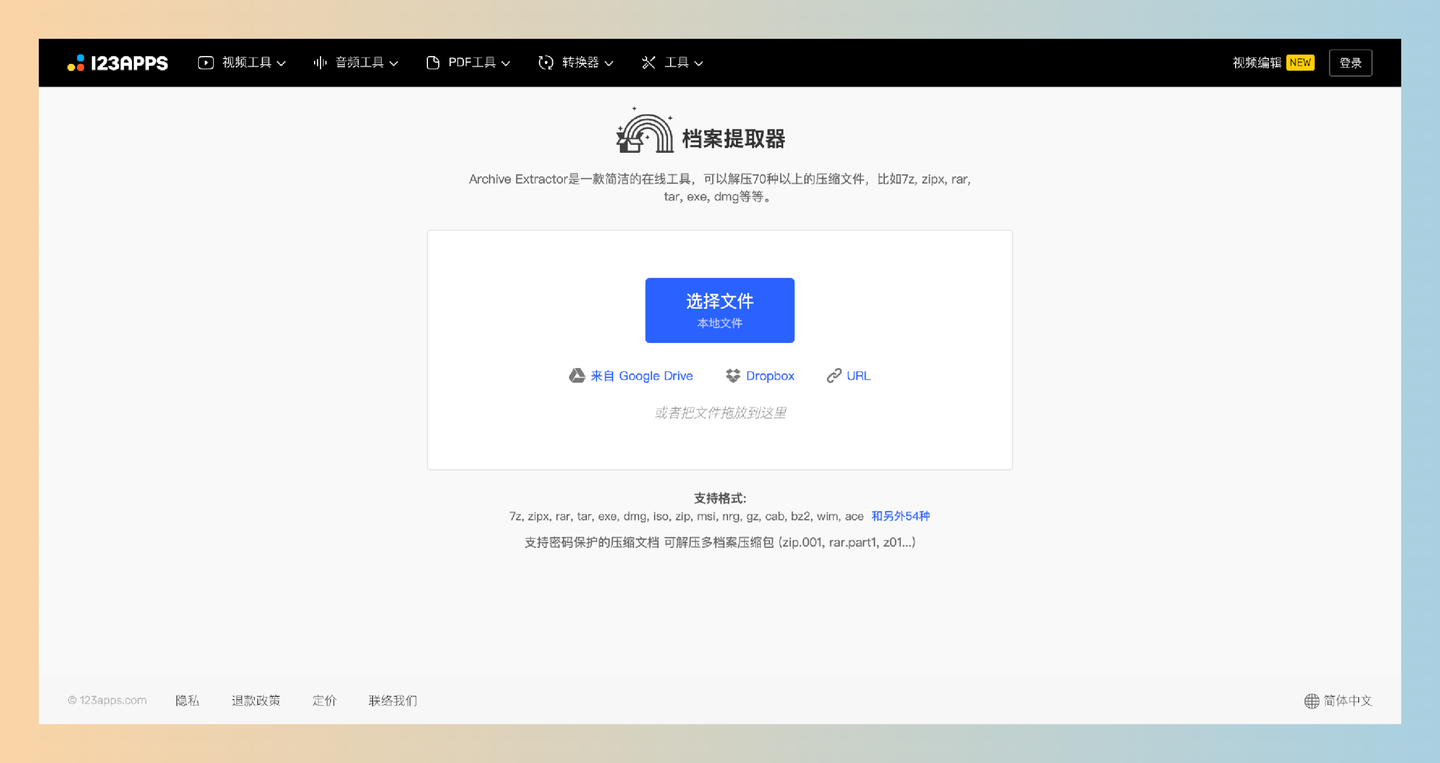
Task: Select the video tools camera icon
Action: (205, 62)
